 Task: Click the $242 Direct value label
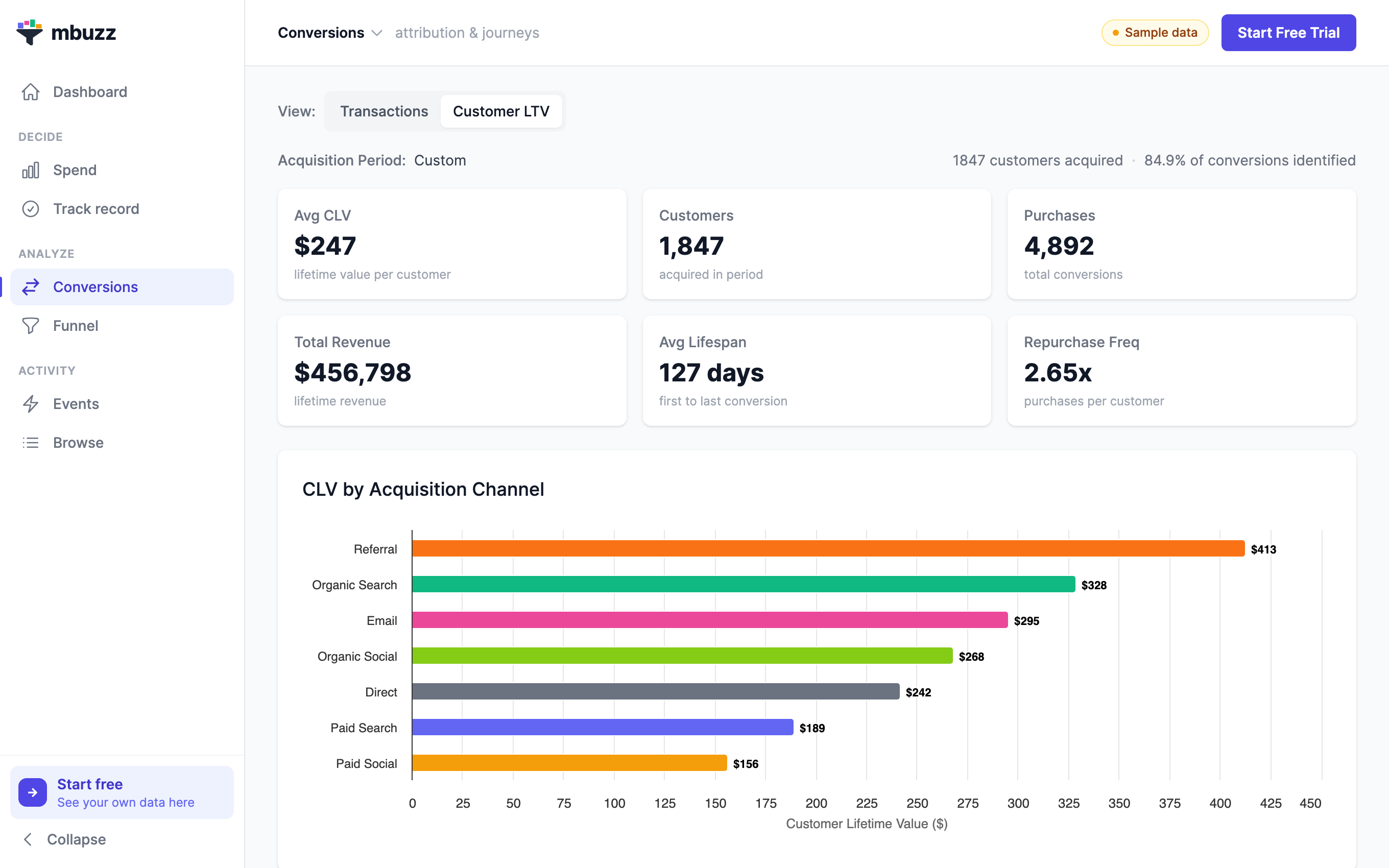click(918, 692)
